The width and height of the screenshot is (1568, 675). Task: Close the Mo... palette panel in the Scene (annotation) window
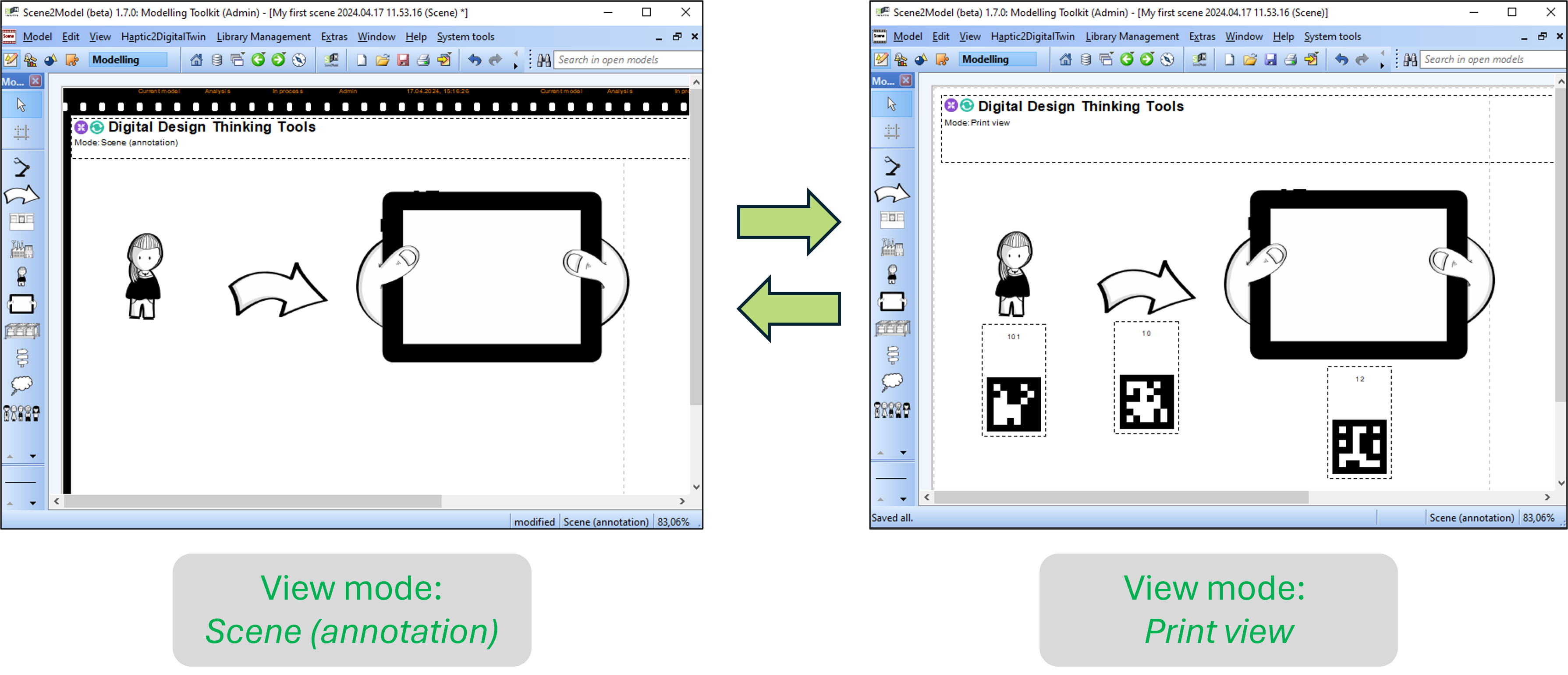tap(36, 81)
